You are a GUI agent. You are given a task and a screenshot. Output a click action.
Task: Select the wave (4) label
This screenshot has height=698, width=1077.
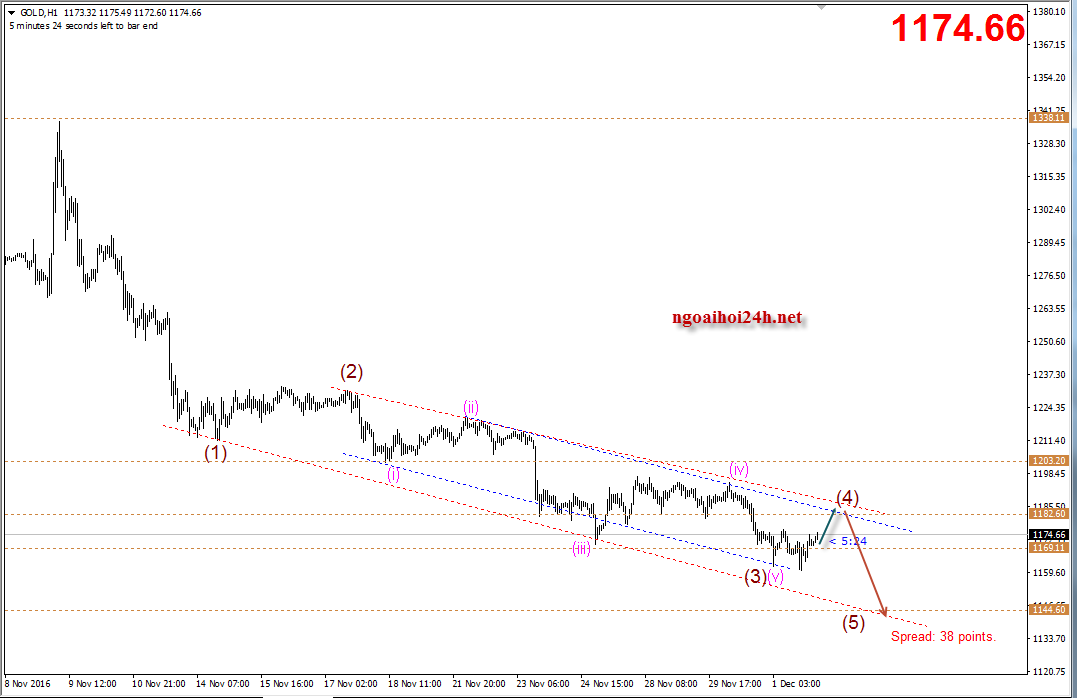[848, 497]
